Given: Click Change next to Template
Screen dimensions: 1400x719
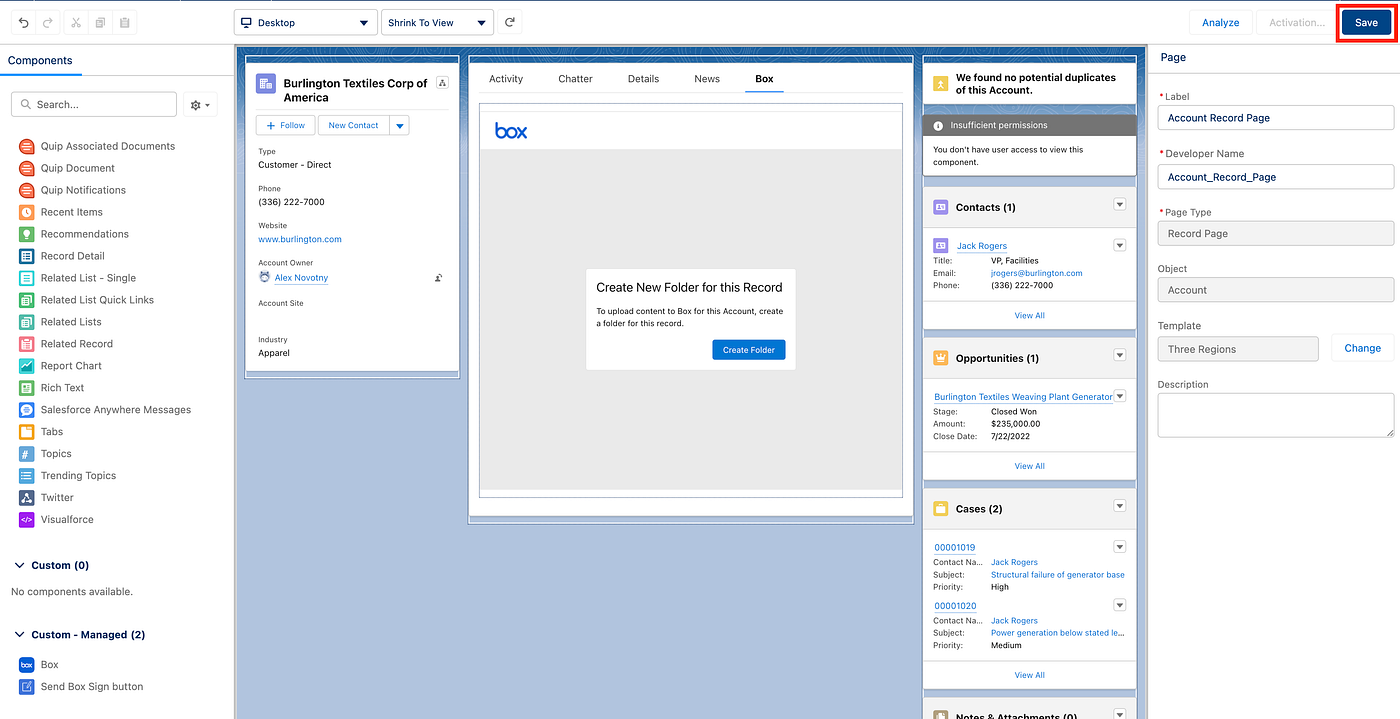Looking at the screenshot, I should 1362,348.
